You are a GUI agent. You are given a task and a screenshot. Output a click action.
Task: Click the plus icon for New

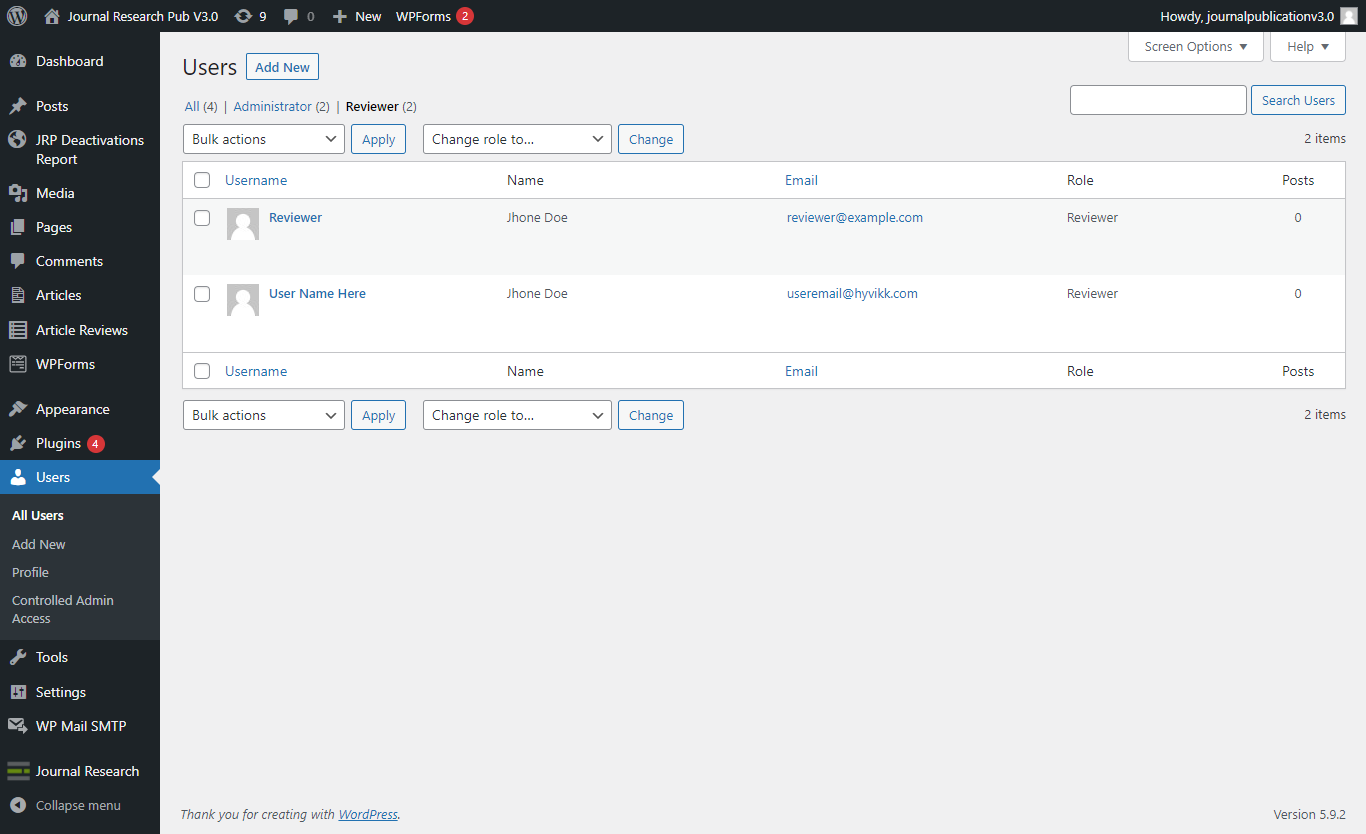[x=340, y=16]
